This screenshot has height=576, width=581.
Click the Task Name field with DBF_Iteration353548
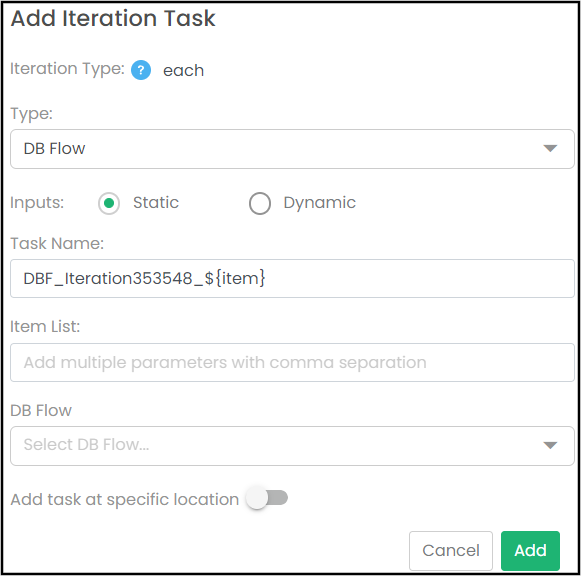point(292,279)
